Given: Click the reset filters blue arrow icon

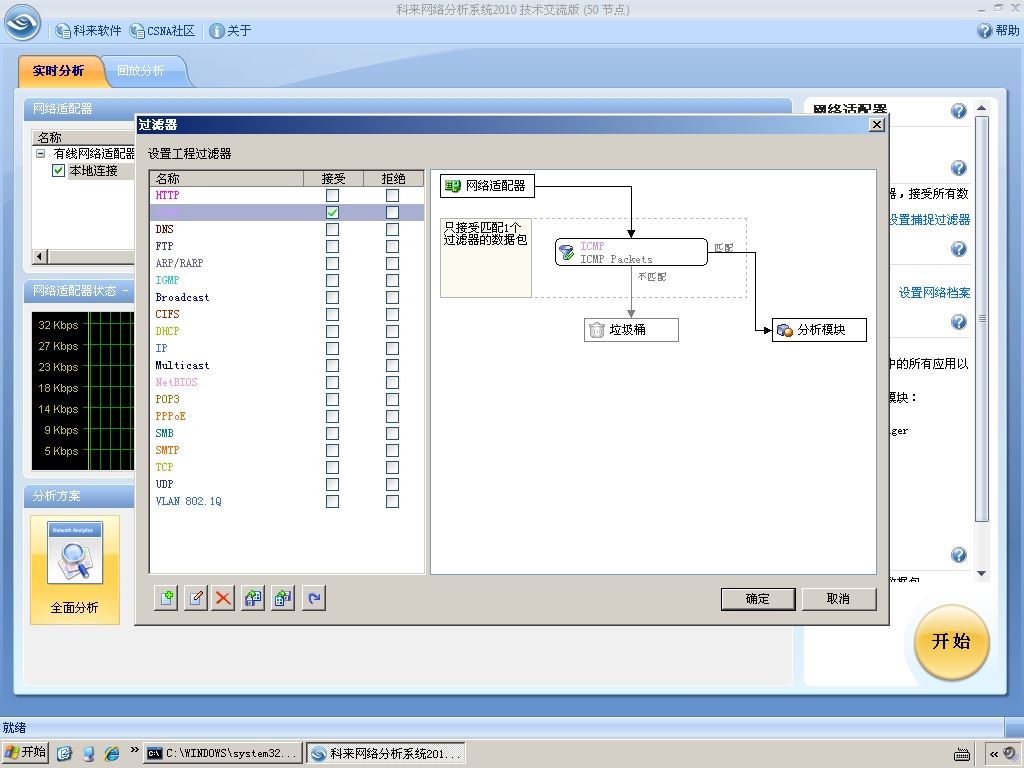Looking at the screenshot, I should pos(314,598).
